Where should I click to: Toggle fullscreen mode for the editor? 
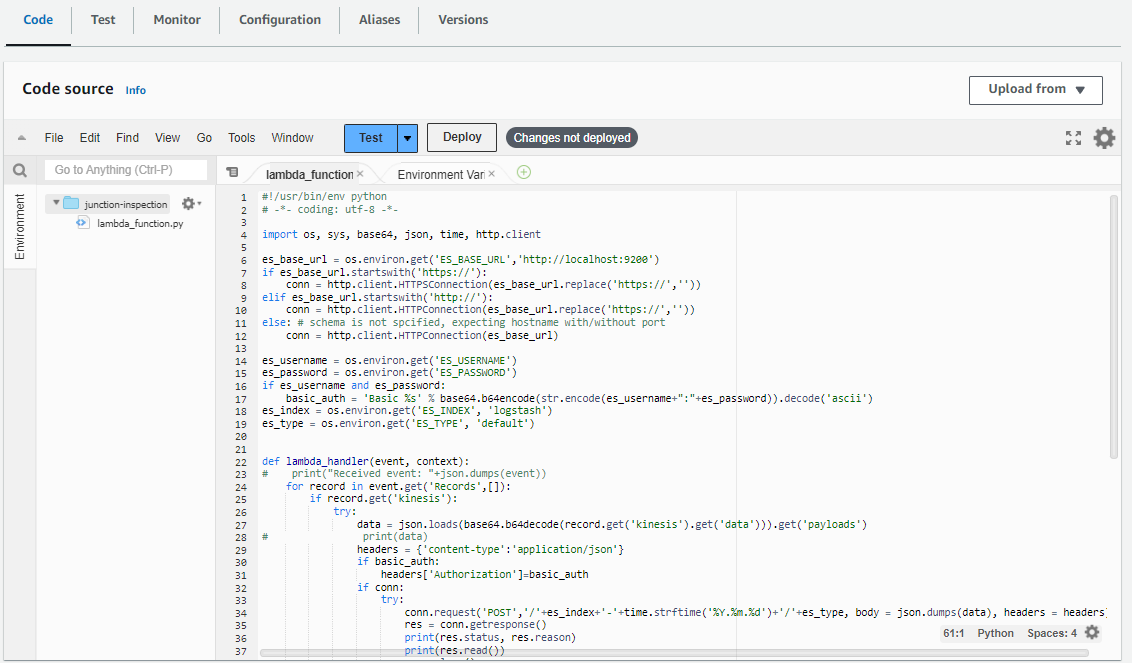click(1073, 138)
